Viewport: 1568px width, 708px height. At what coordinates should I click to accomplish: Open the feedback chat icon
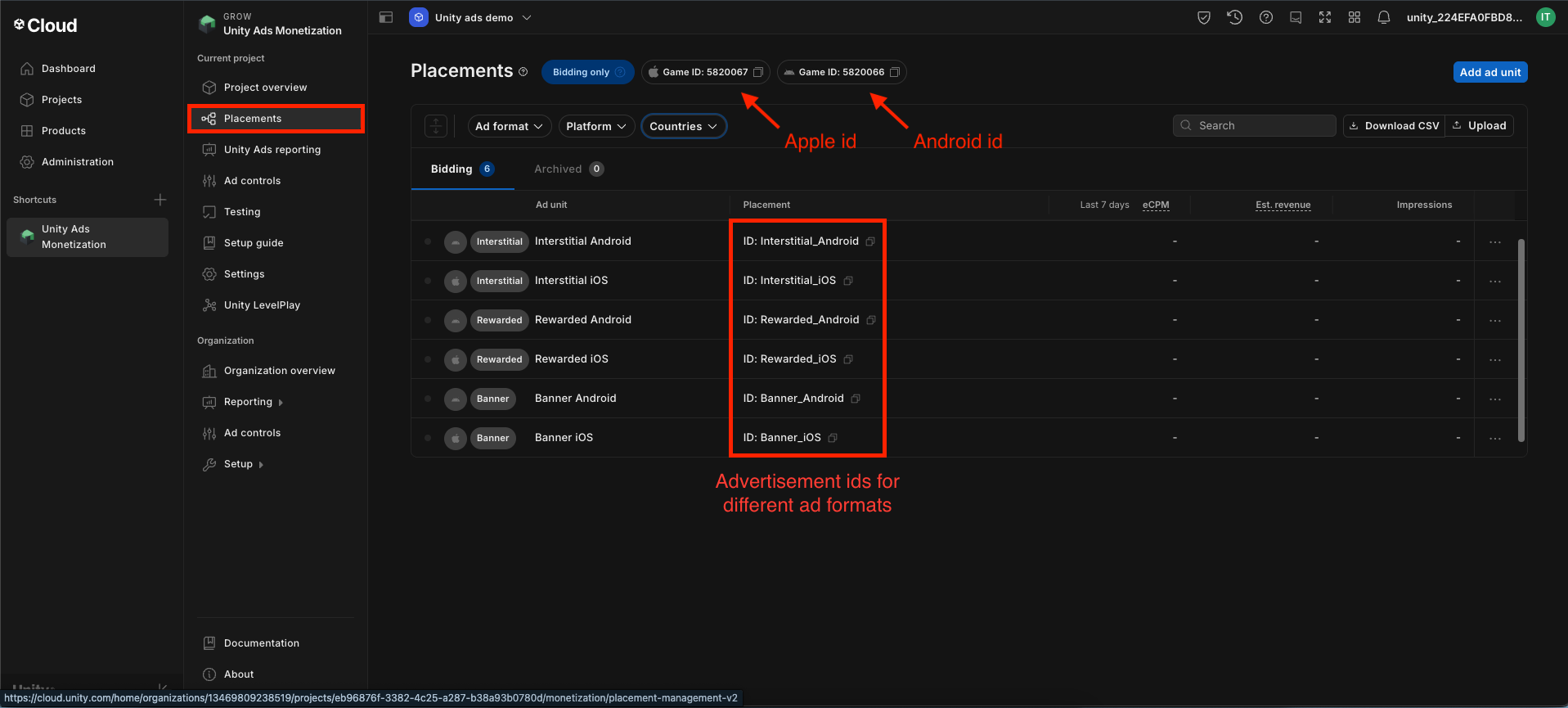click(x=1296, y=17)
